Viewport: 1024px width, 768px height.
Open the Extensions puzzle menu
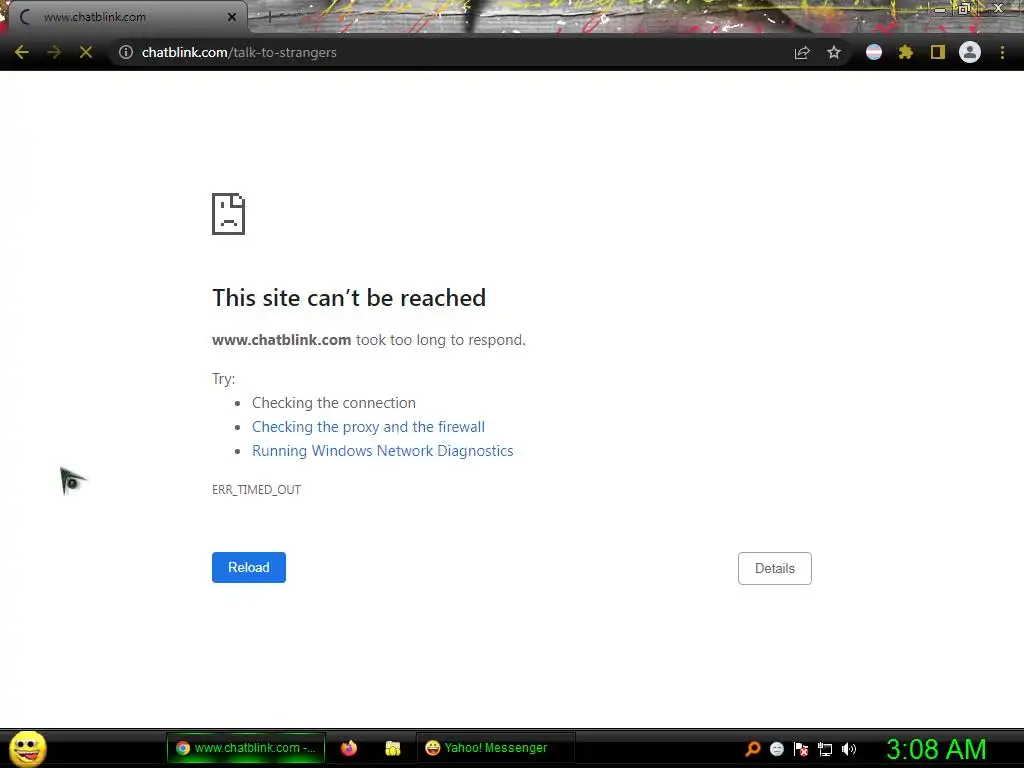906,52
